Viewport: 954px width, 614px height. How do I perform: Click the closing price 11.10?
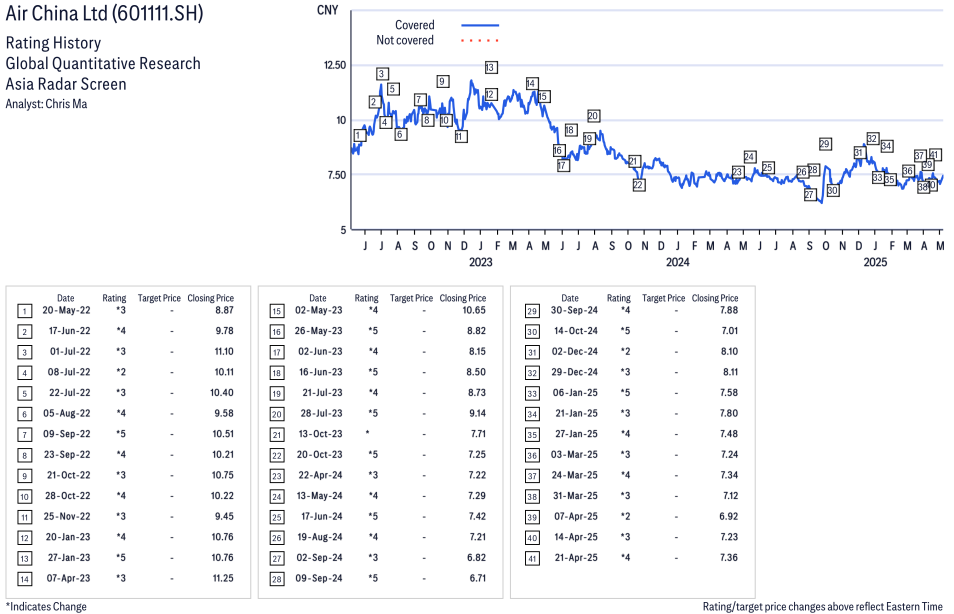pos(224,352)
